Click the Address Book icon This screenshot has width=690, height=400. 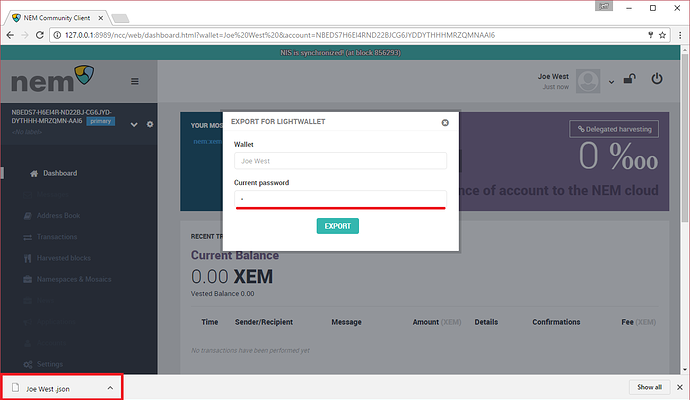pyautogui.click(x=28, y=216)
